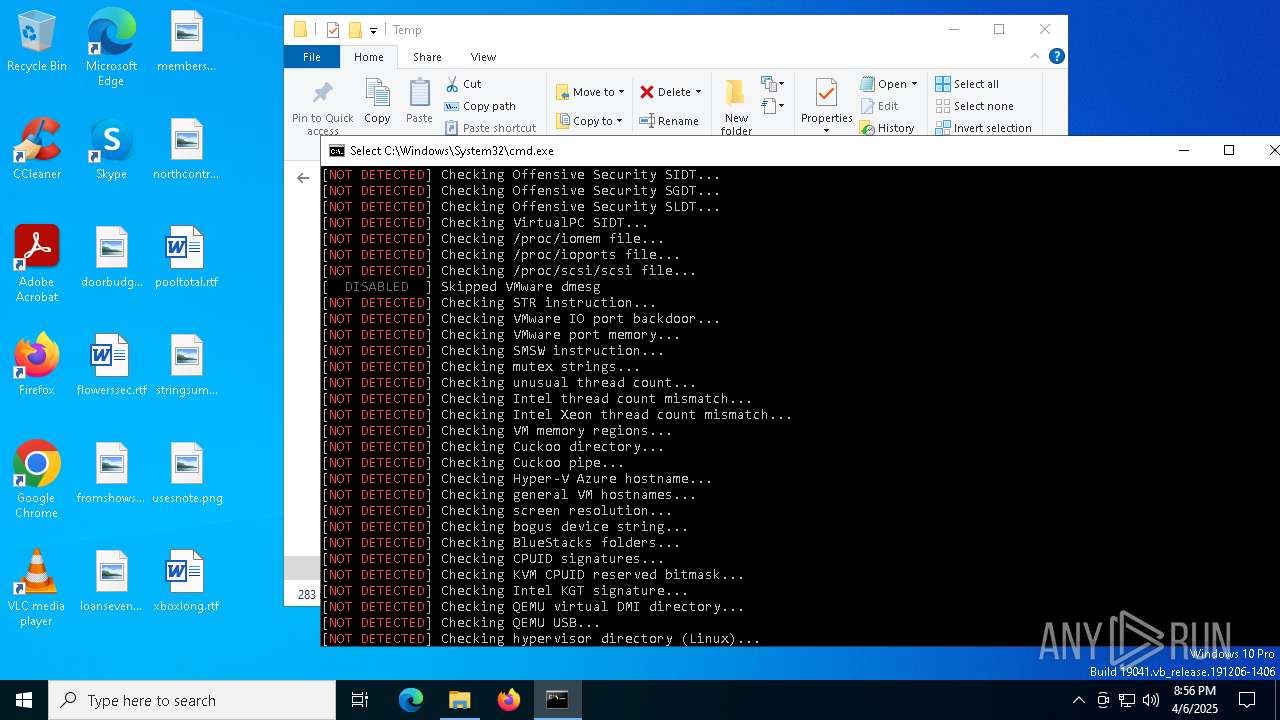The image size is (1280, 720).
Task: Open the volume control in system tray
Action: (x=1151, y=700)
